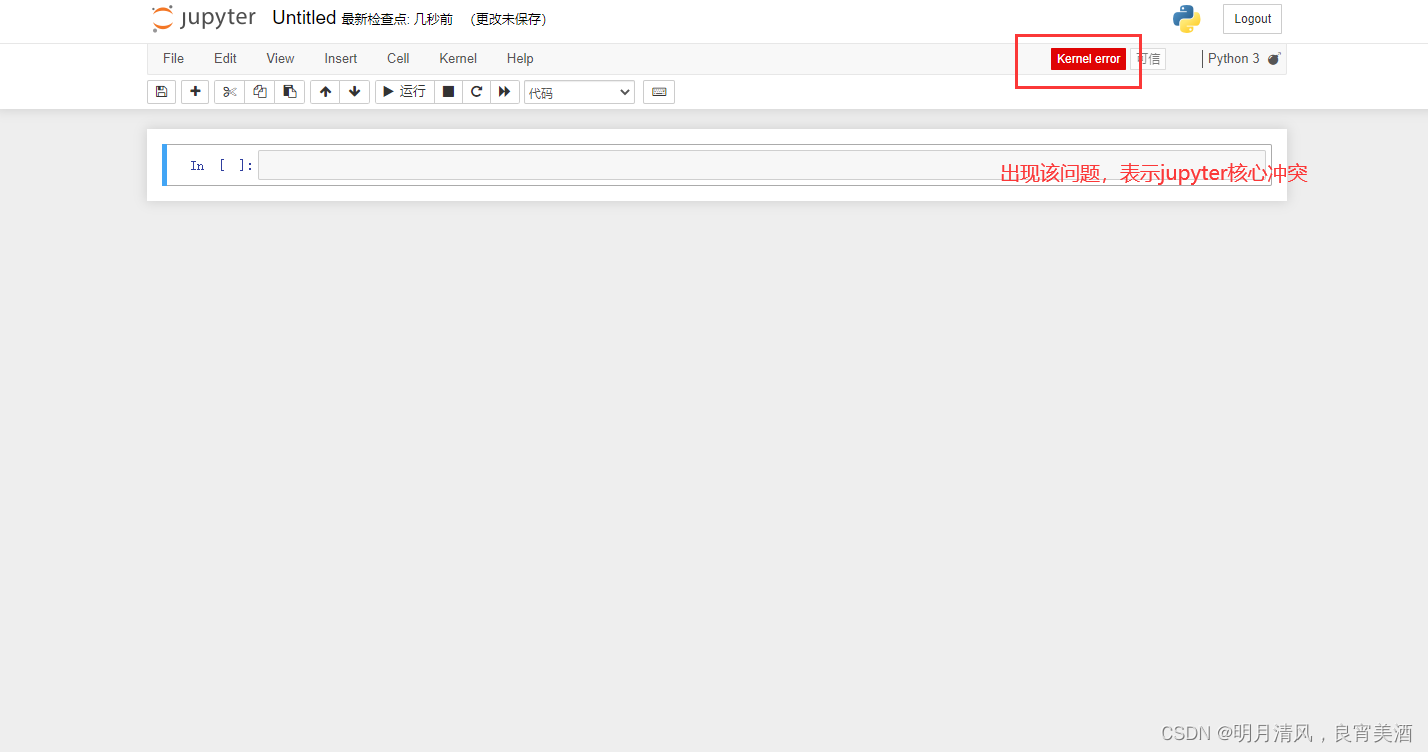Click the Python logo icon
The height and width of the screenshot is (752, 1428).
[x=1186, y=19]
